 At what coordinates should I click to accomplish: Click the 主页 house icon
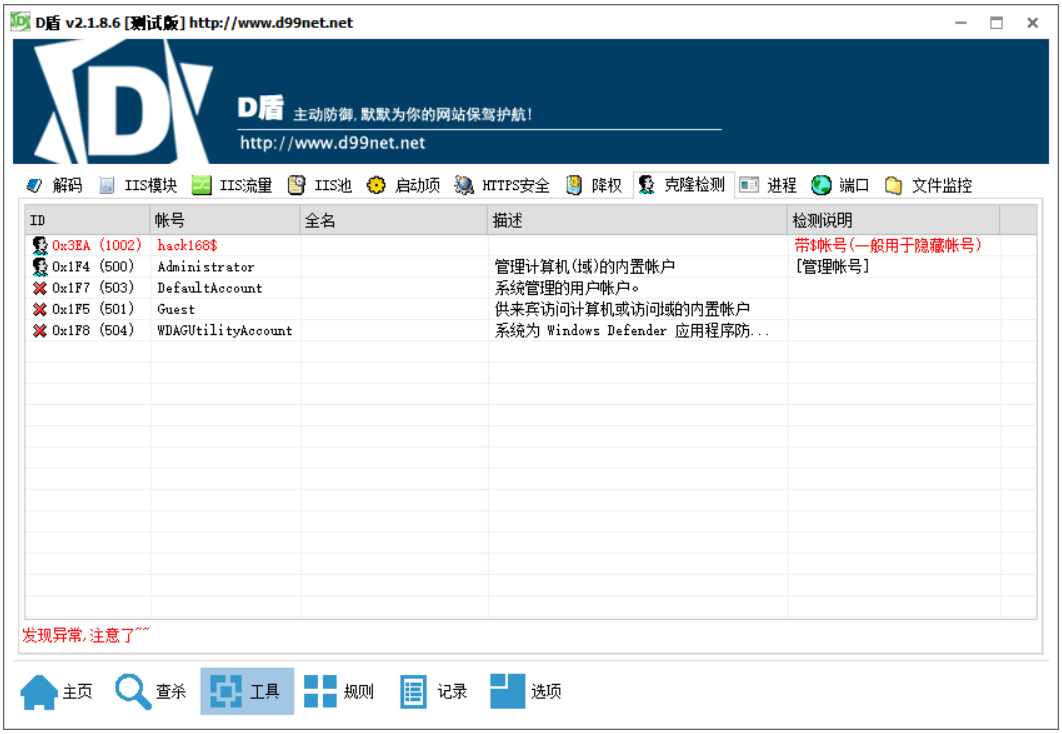coord(39,691)
